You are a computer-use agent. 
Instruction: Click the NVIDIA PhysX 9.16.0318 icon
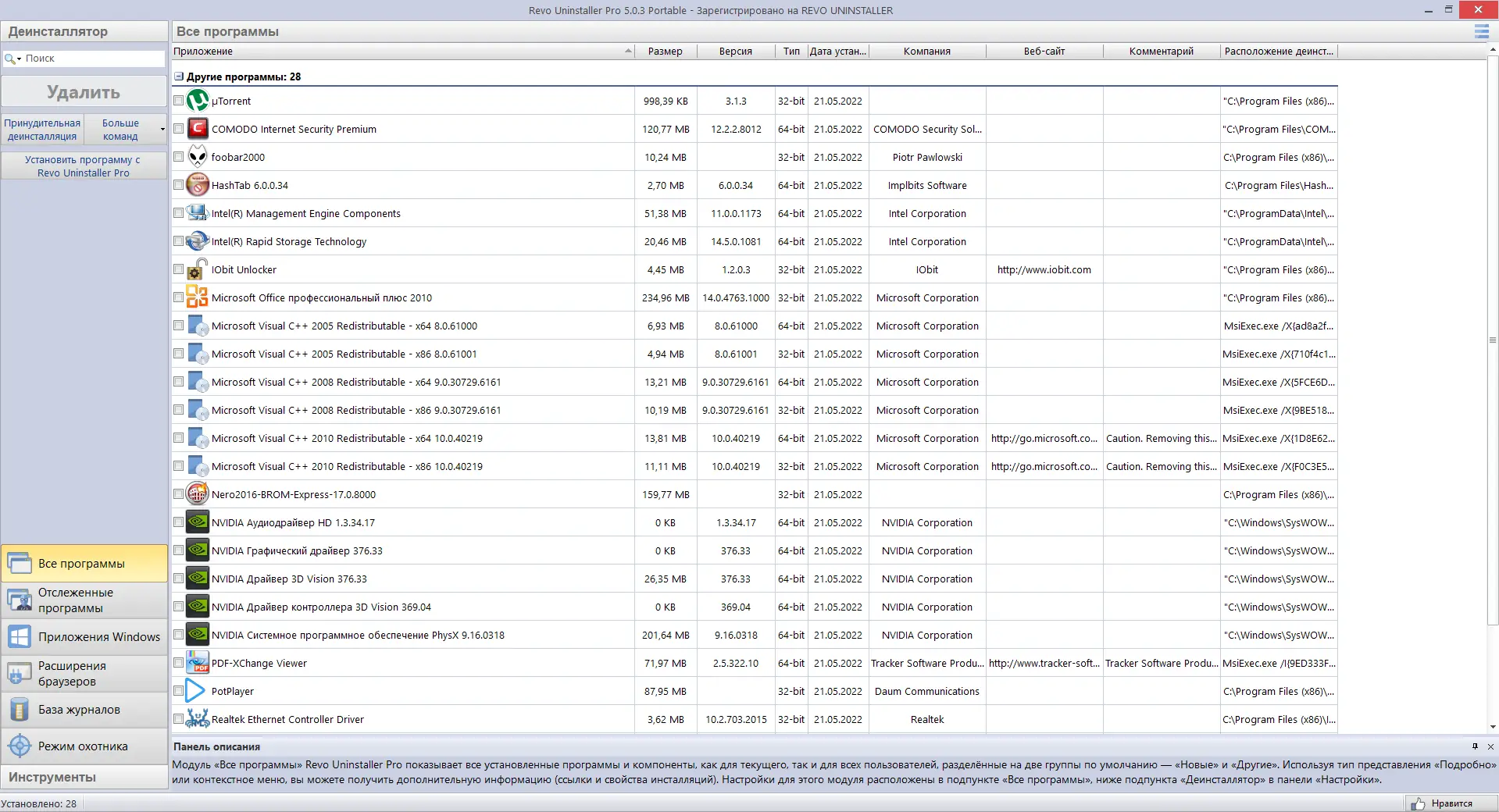click(x=198, y=635)
